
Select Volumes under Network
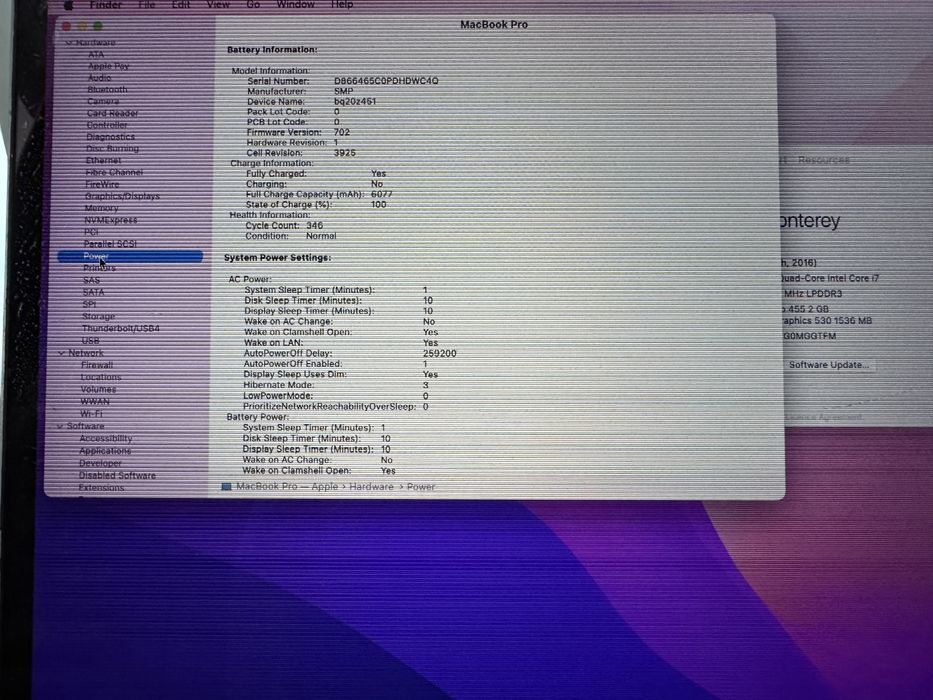point(98,389)
